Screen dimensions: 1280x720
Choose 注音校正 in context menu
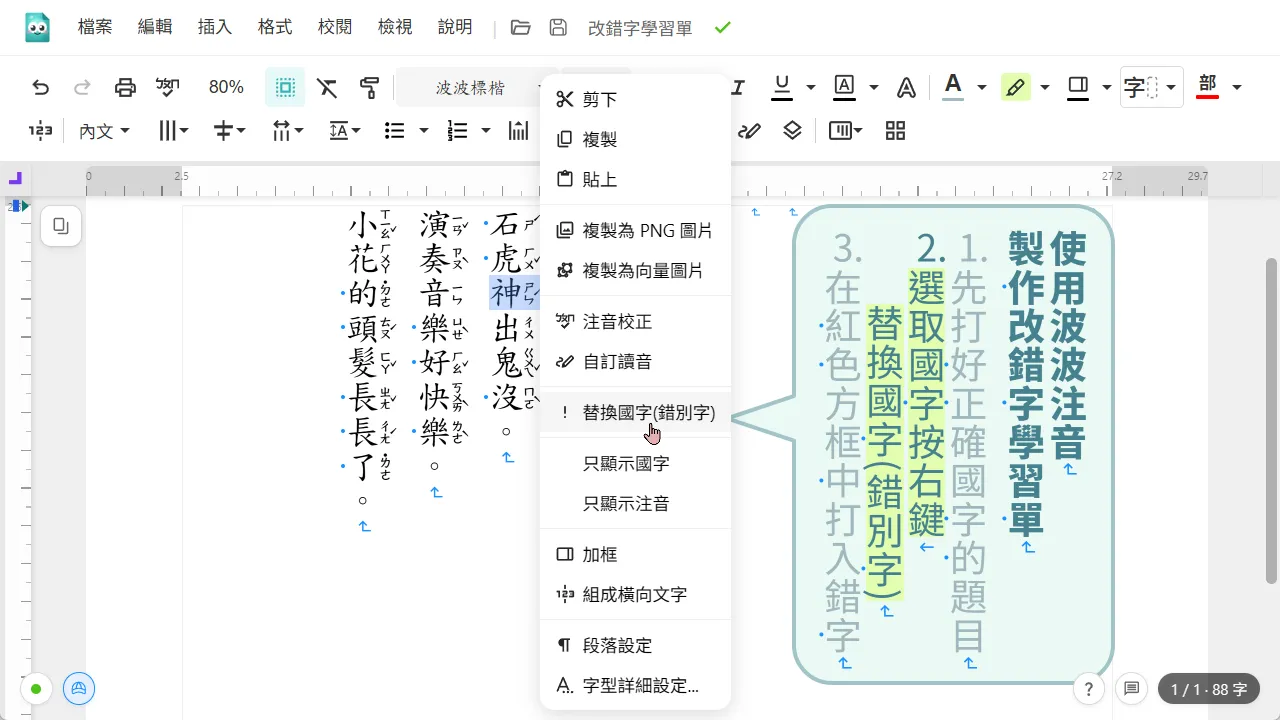point(635,322)
